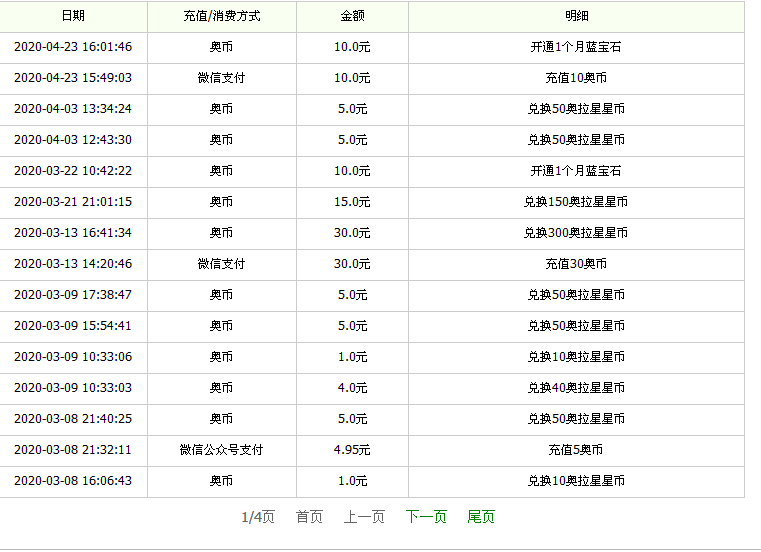
Task: Click the date 2020-03-08 16:06:43 cell
Action: (73, 481)
